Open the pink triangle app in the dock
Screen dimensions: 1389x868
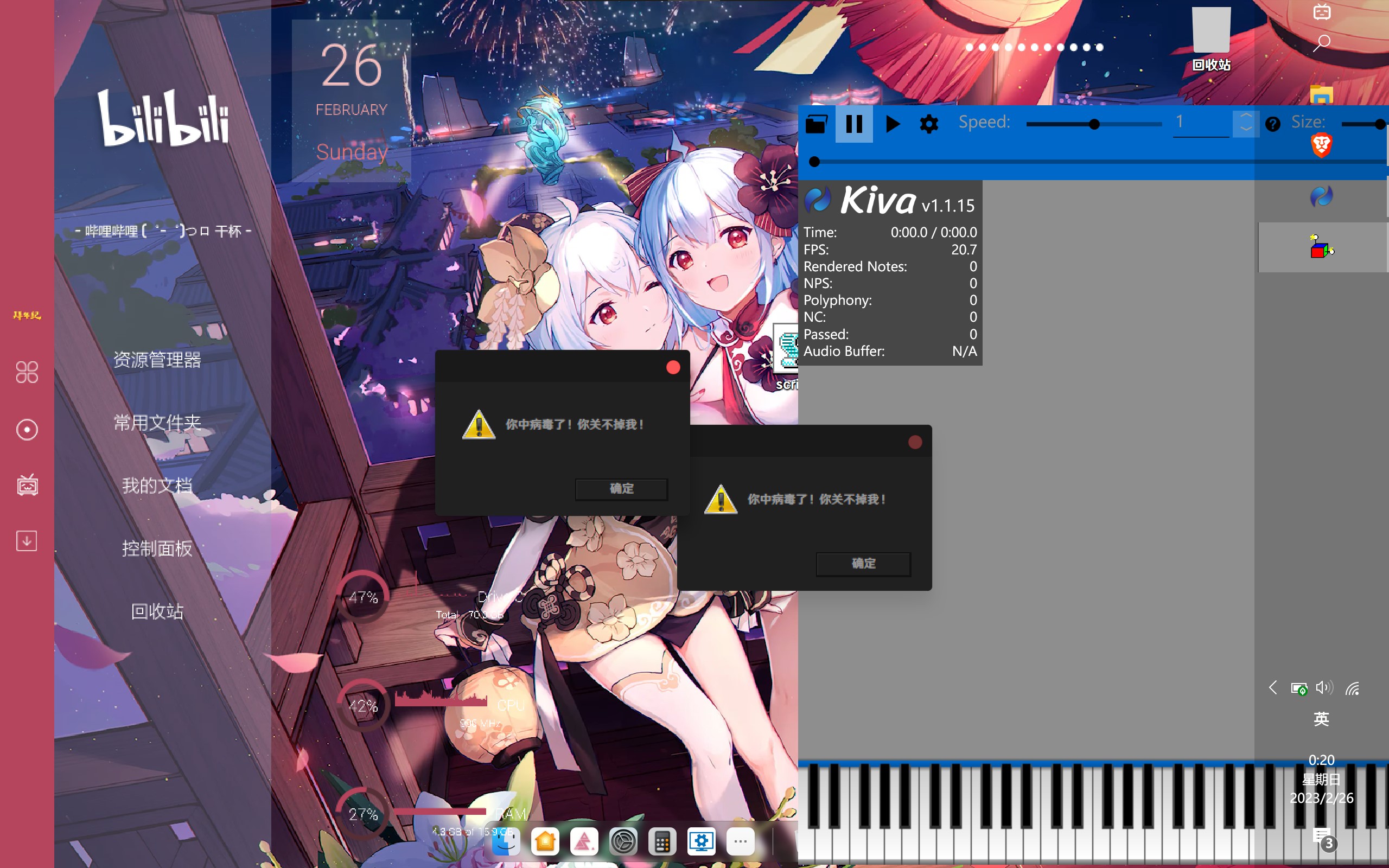click(x=584, y=842)
